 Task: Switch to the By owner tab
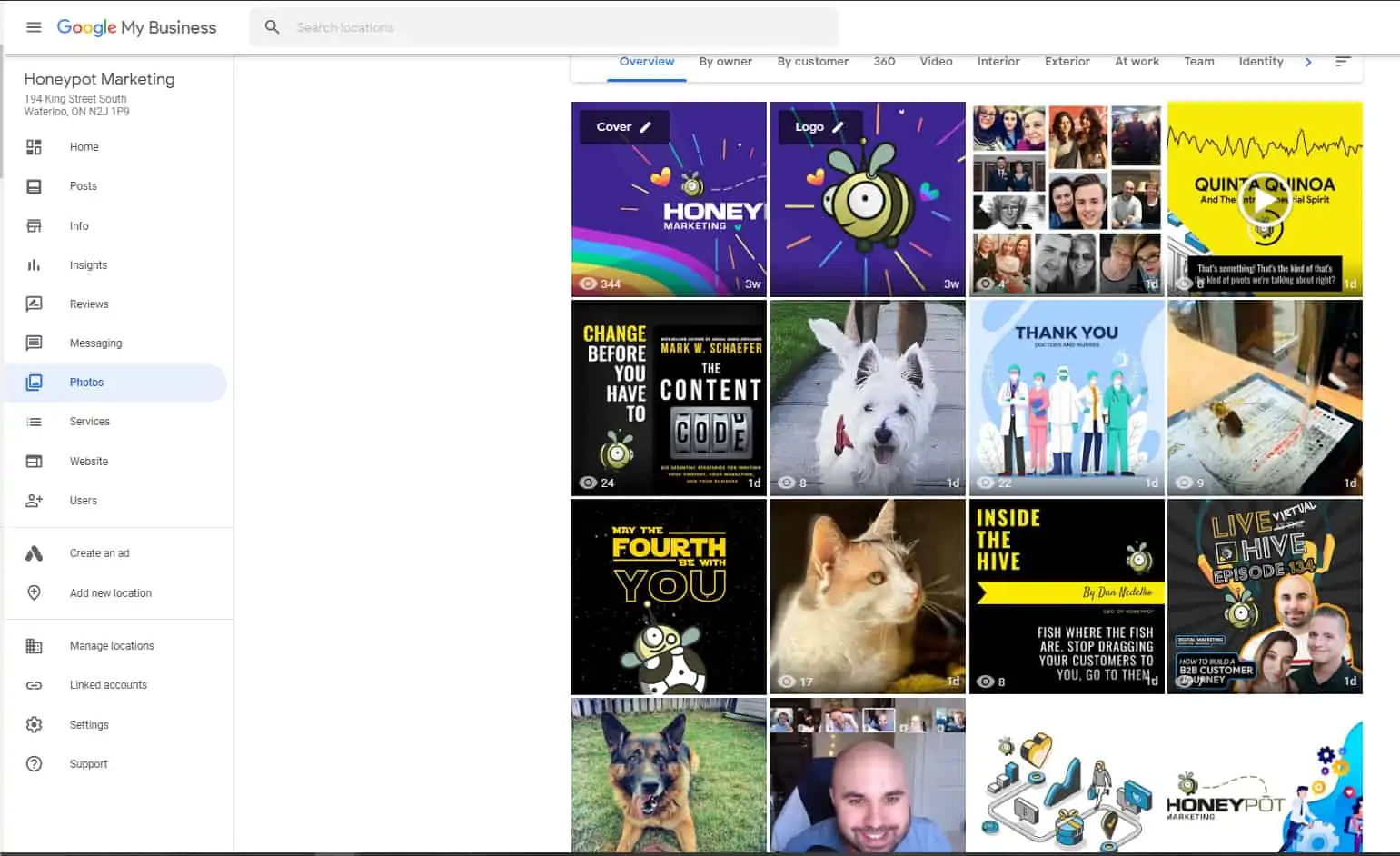[725, 61]
